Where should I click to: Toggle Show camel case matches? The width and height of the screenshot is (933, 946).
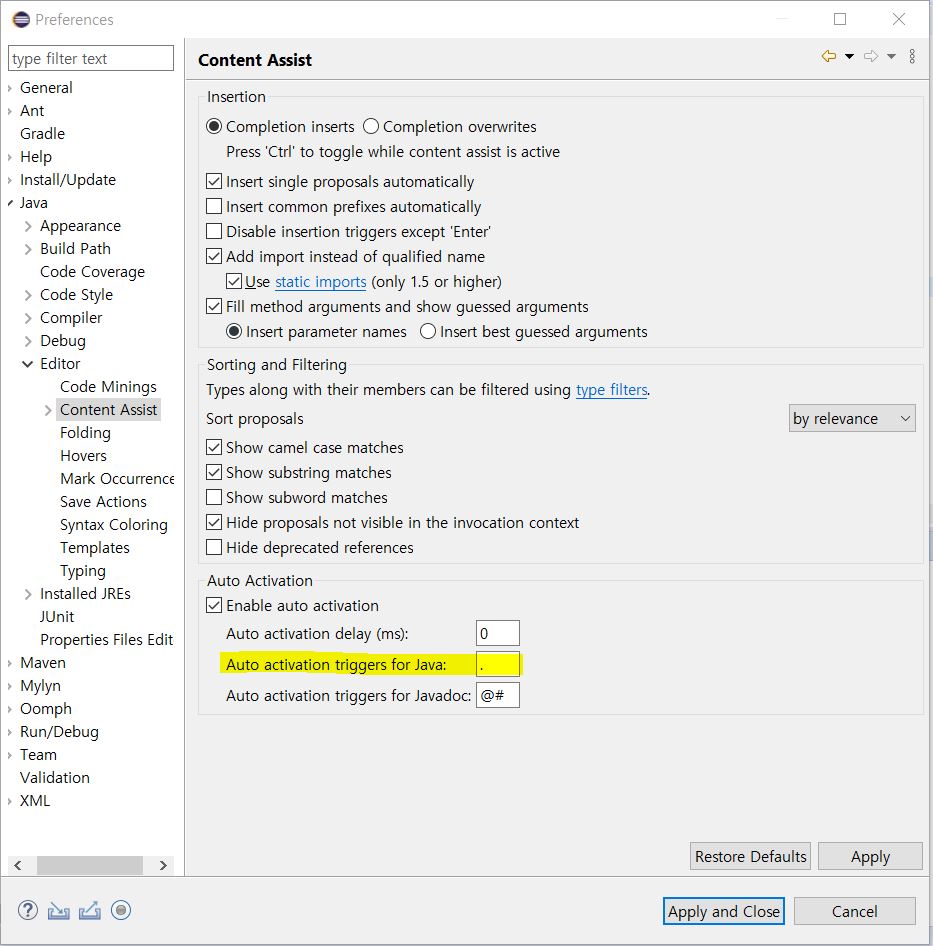(x=214, y=447)
